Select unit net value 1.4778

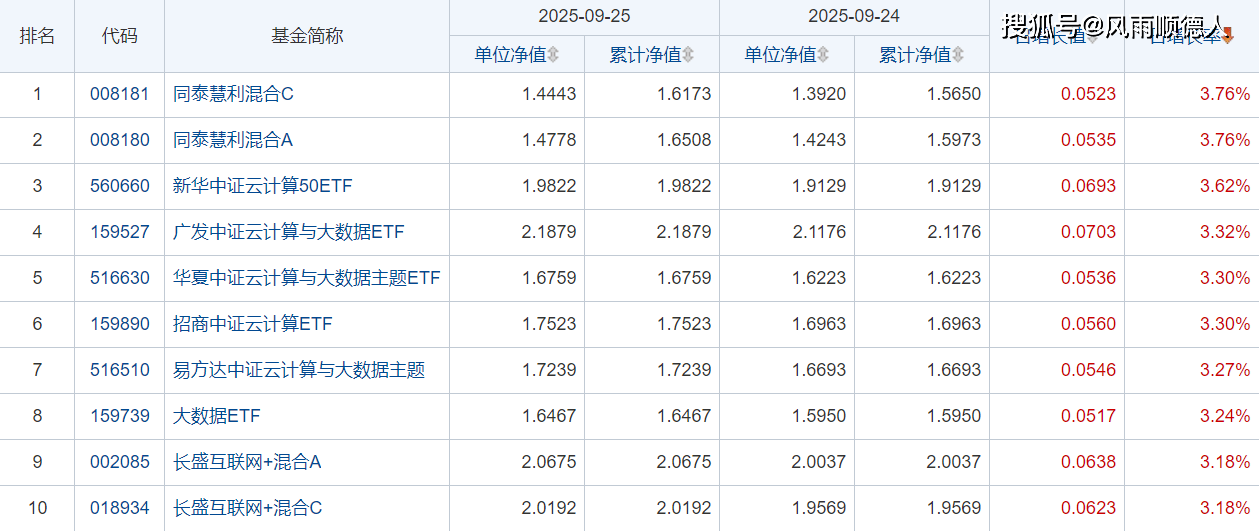(549, 140)
